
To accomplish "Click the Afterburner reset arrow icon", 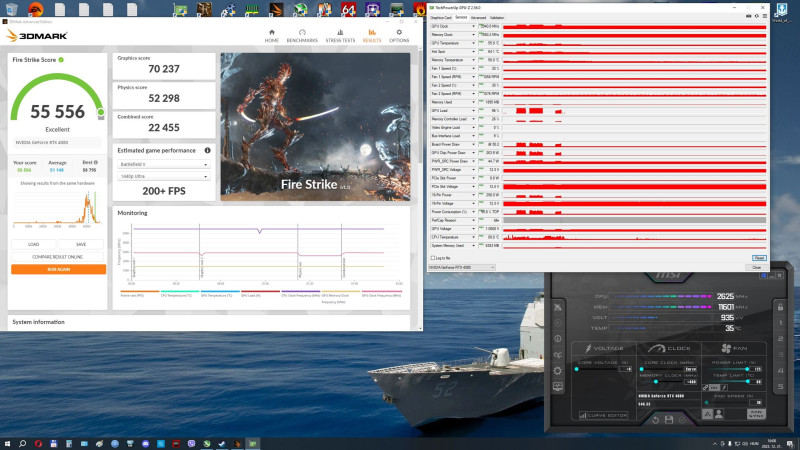I will click(656, 420).
